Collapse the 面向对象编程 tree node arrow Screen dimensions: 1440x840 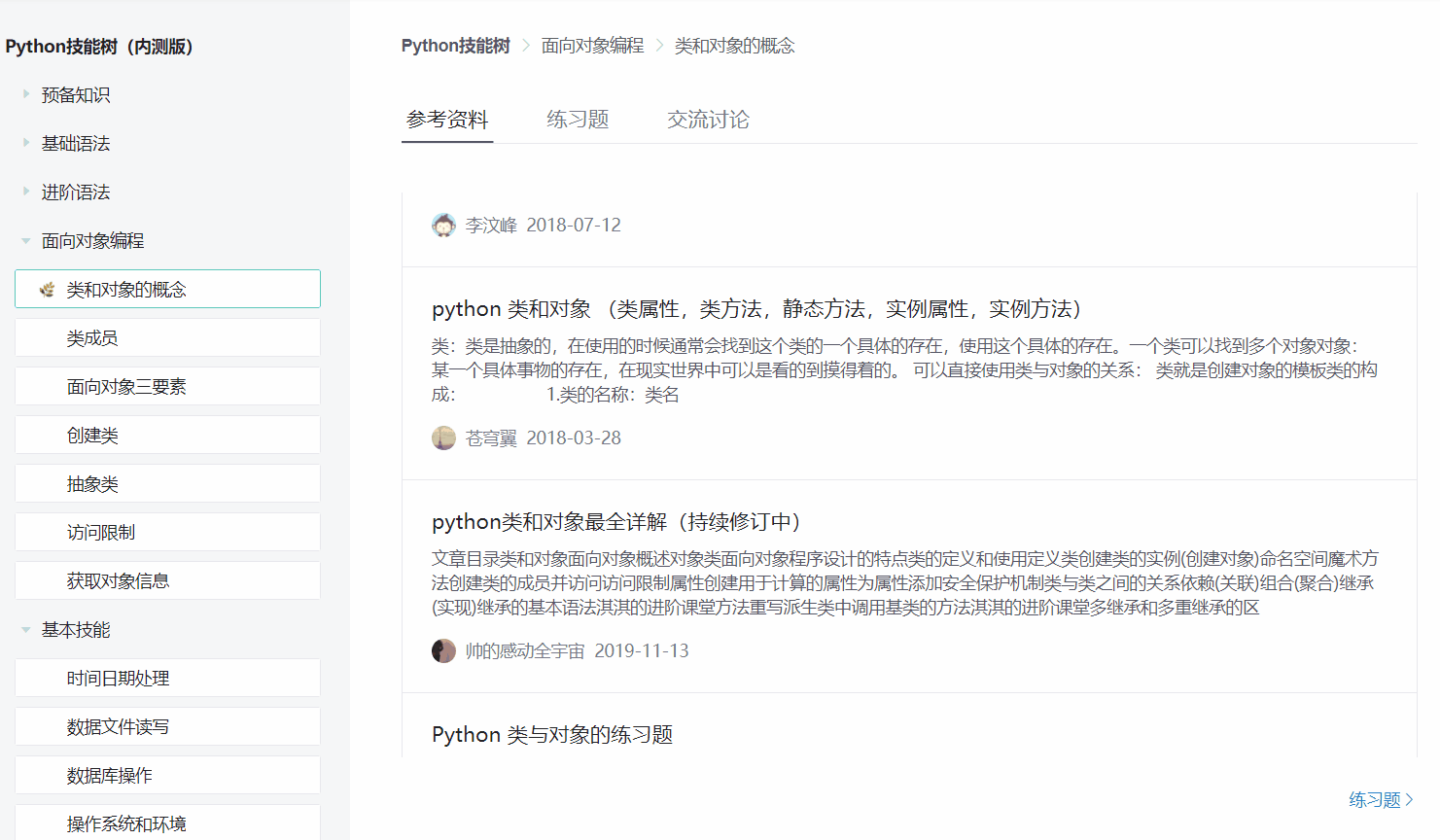(26, 240)
